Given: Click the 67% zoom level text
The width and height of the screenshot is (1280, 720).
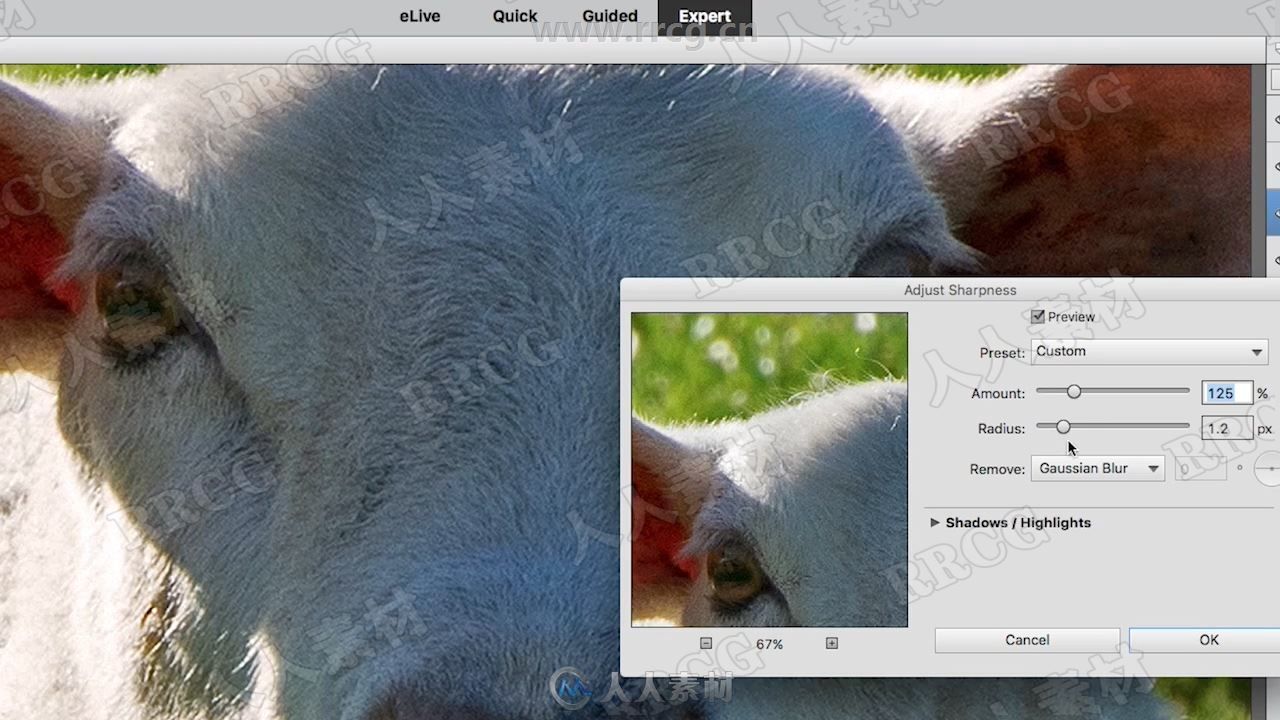Looking at the screenshot, I should coord(769,644).
